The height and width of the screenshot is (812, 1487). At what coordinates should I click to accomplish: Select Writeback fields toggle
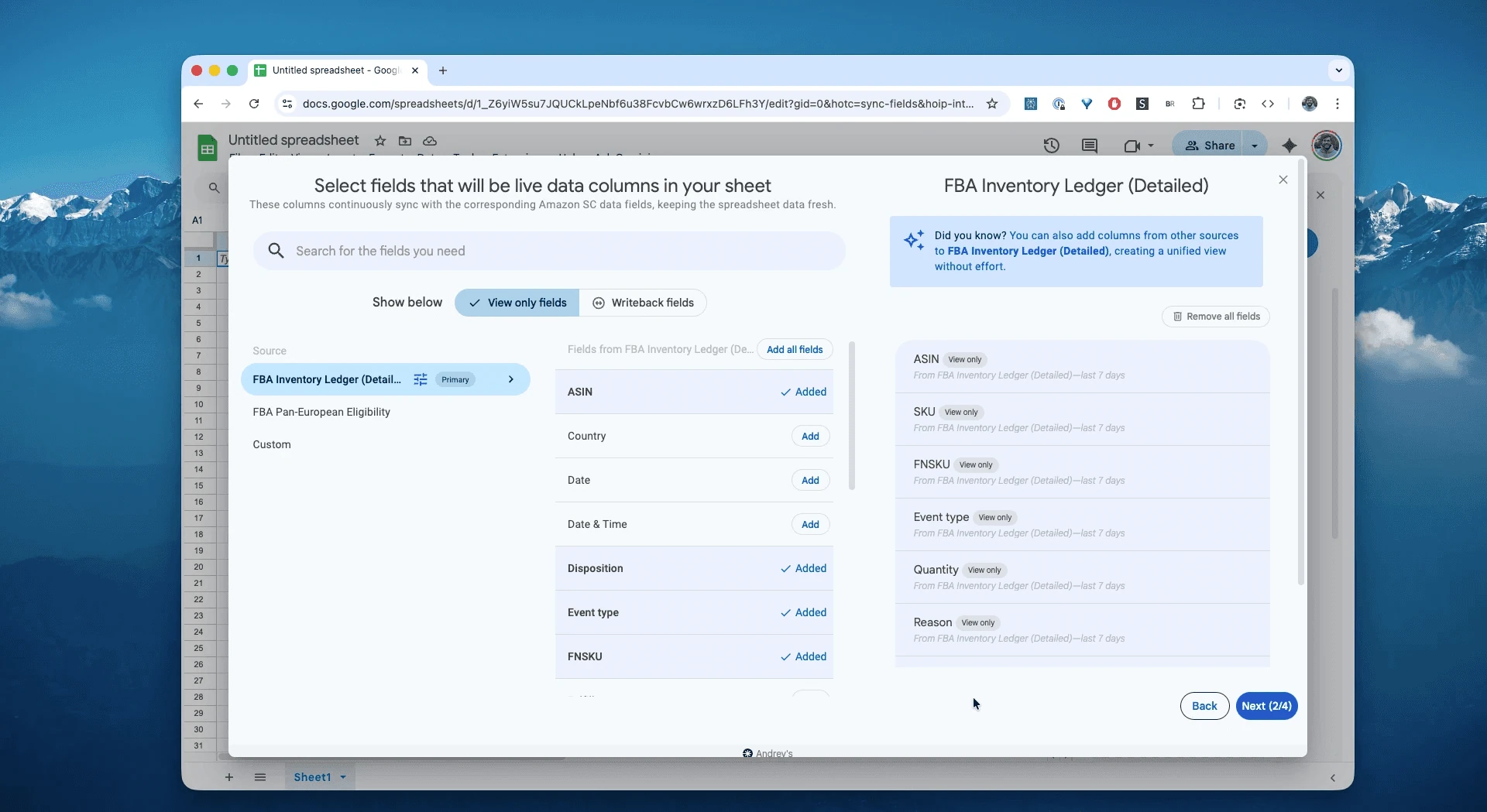click(643, 303)
